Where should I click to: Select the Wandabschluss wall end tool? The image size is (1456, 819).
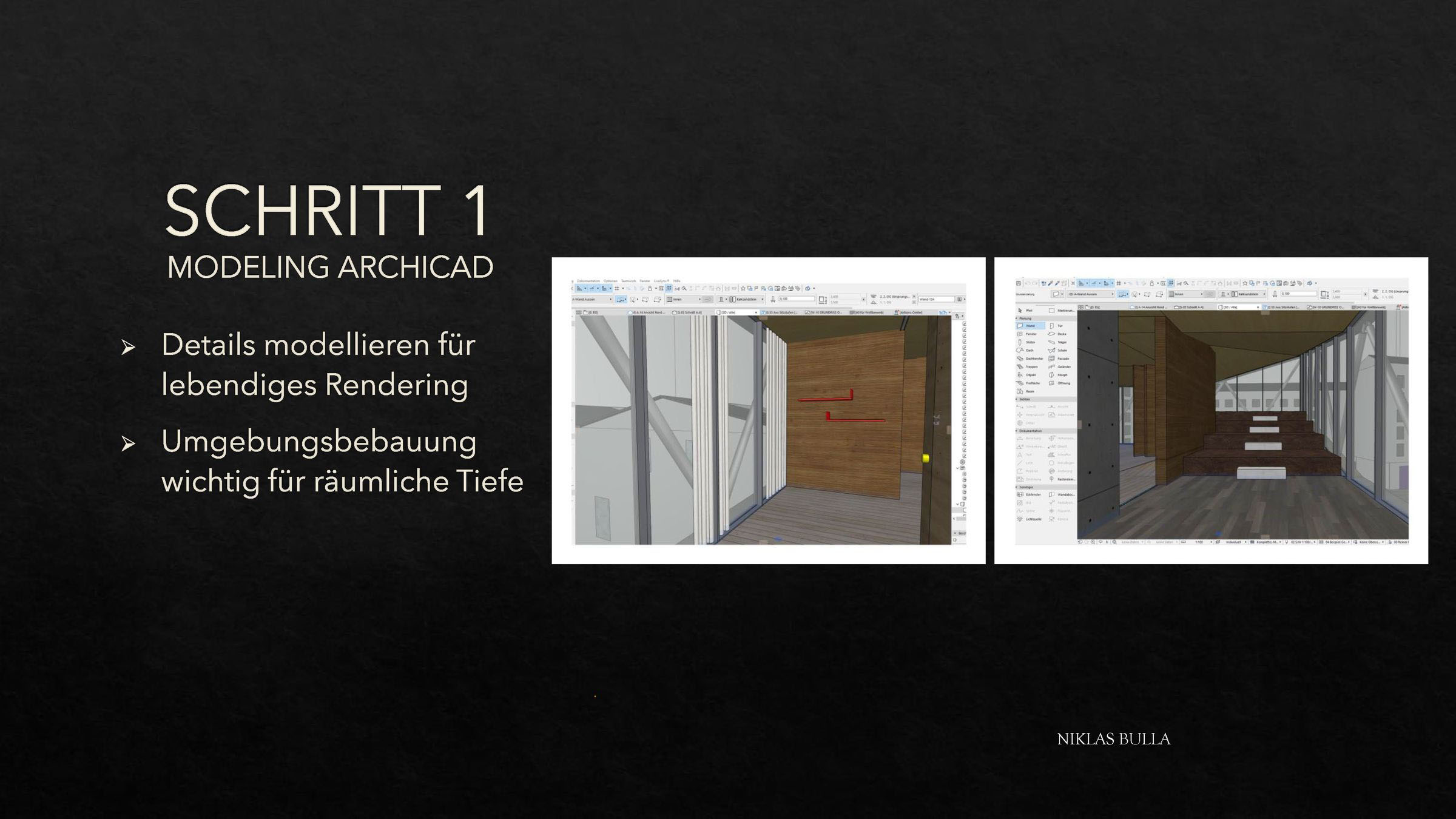[x=1062, y=494]
